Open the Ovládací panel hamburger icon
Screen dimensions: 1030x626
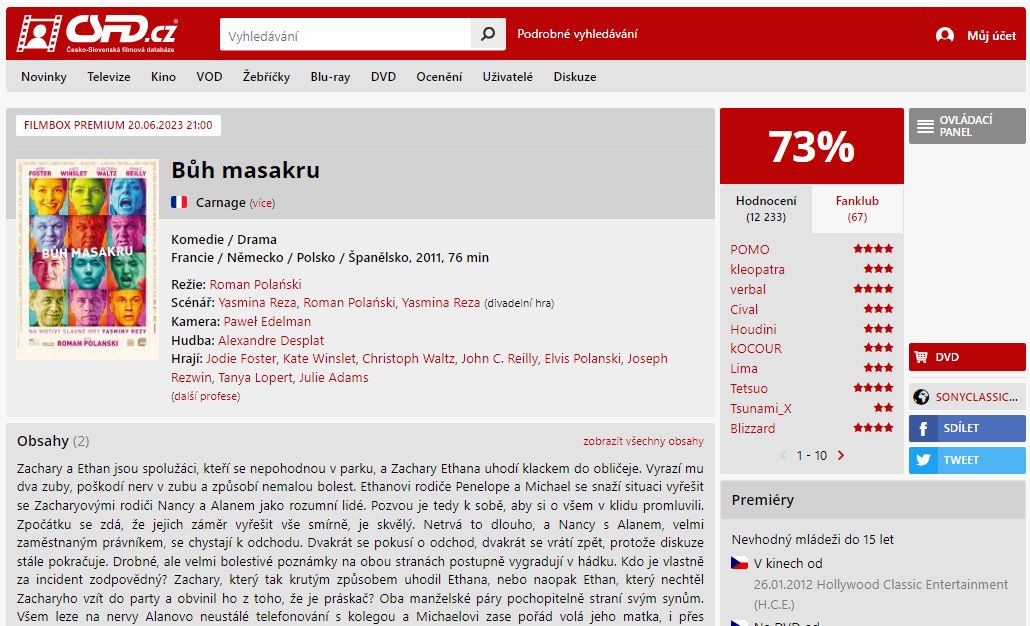pyautogui.click(x=925, y=126)
